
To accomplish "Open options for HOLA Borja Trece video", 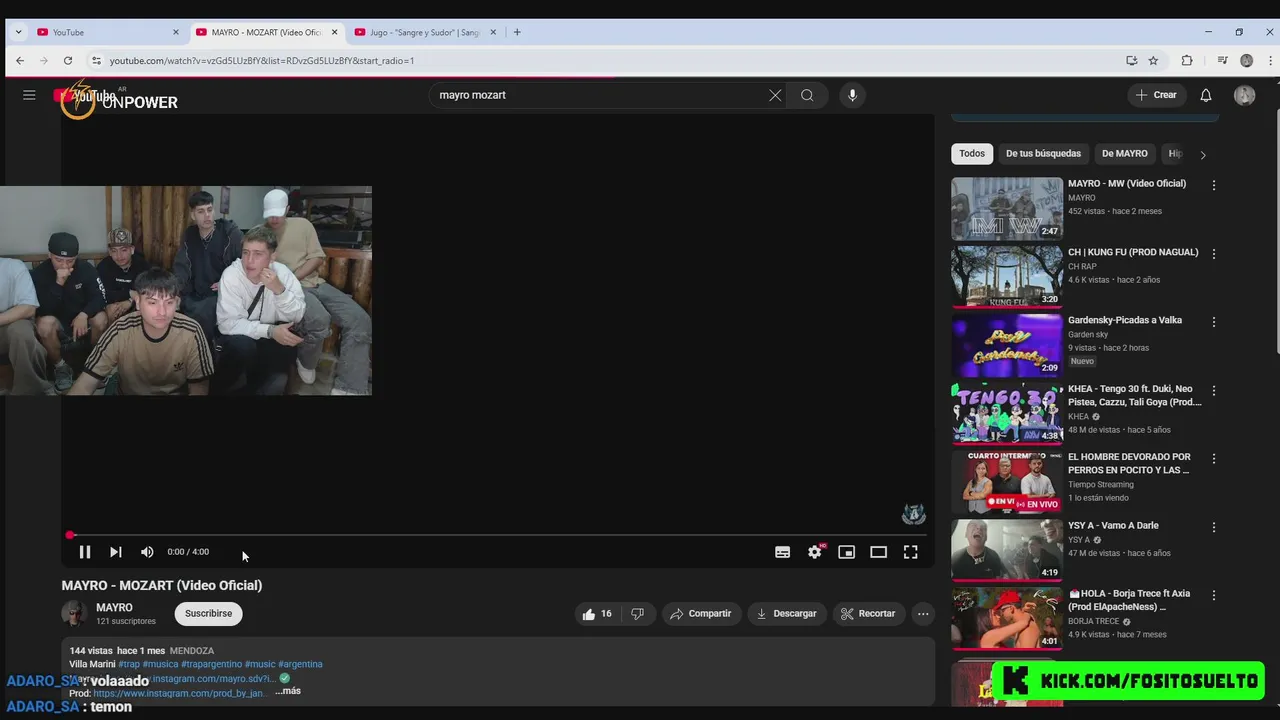I will tap(1214, 595).
